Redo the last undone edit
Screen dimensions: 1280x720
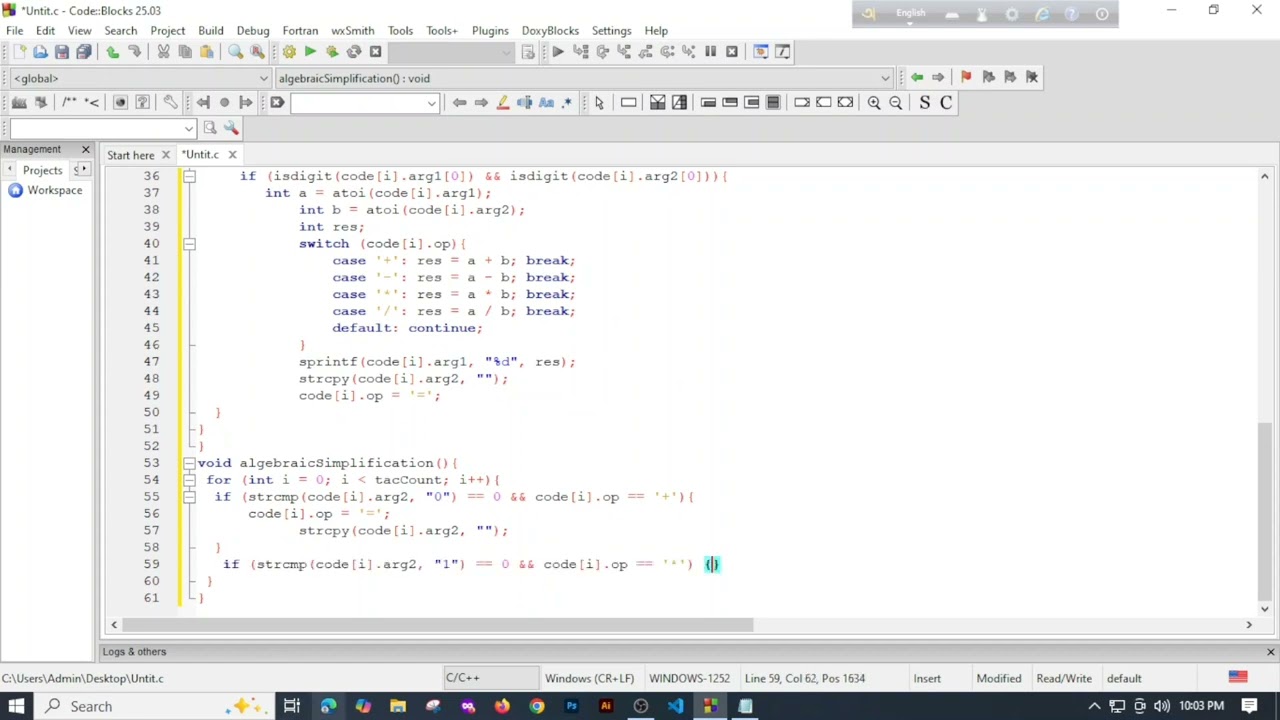(135, 52)
